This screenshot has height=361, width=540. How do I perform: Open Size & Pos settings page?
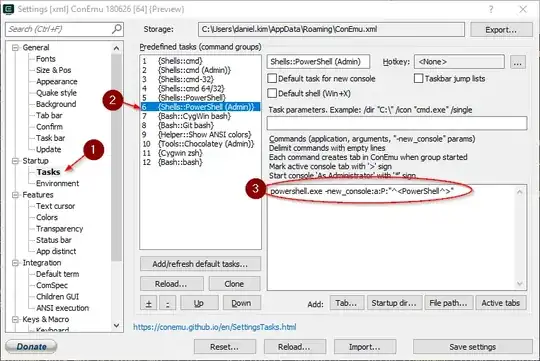tap(54, 70)
